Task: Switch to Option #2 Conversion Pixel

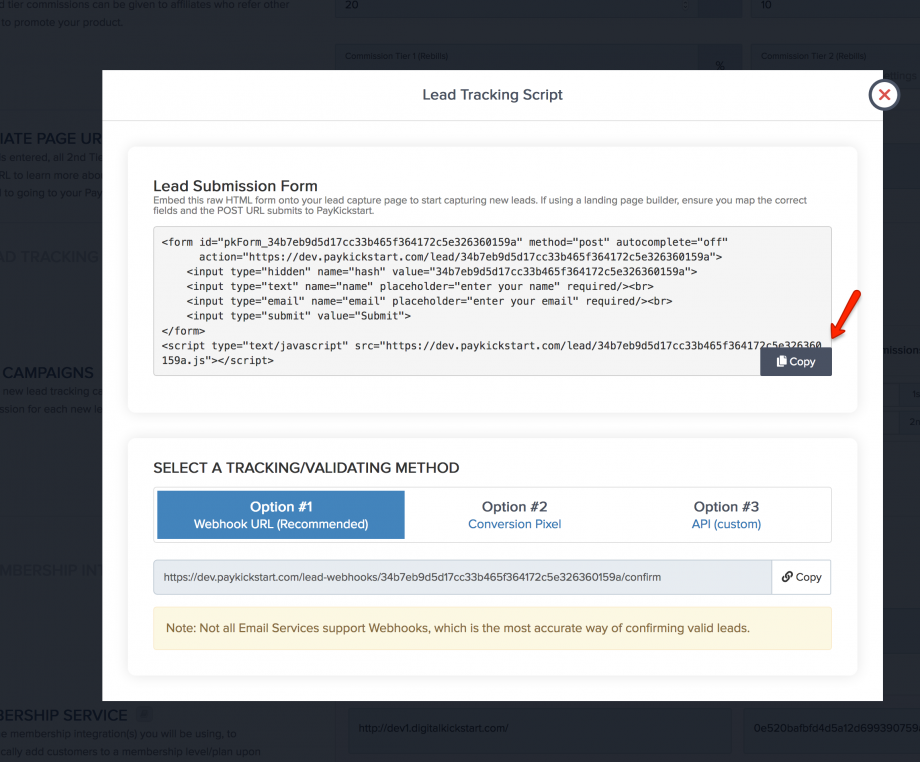Action: pyautogui.click(x=515, y=514)
